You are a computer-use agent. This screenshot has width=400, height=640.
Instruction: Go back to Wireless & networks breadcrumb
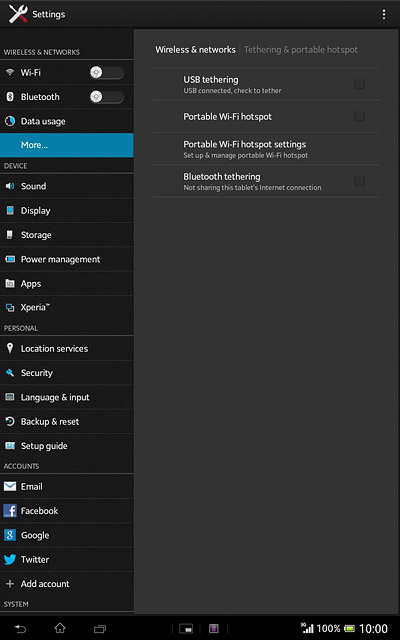[x=195, y=50]
